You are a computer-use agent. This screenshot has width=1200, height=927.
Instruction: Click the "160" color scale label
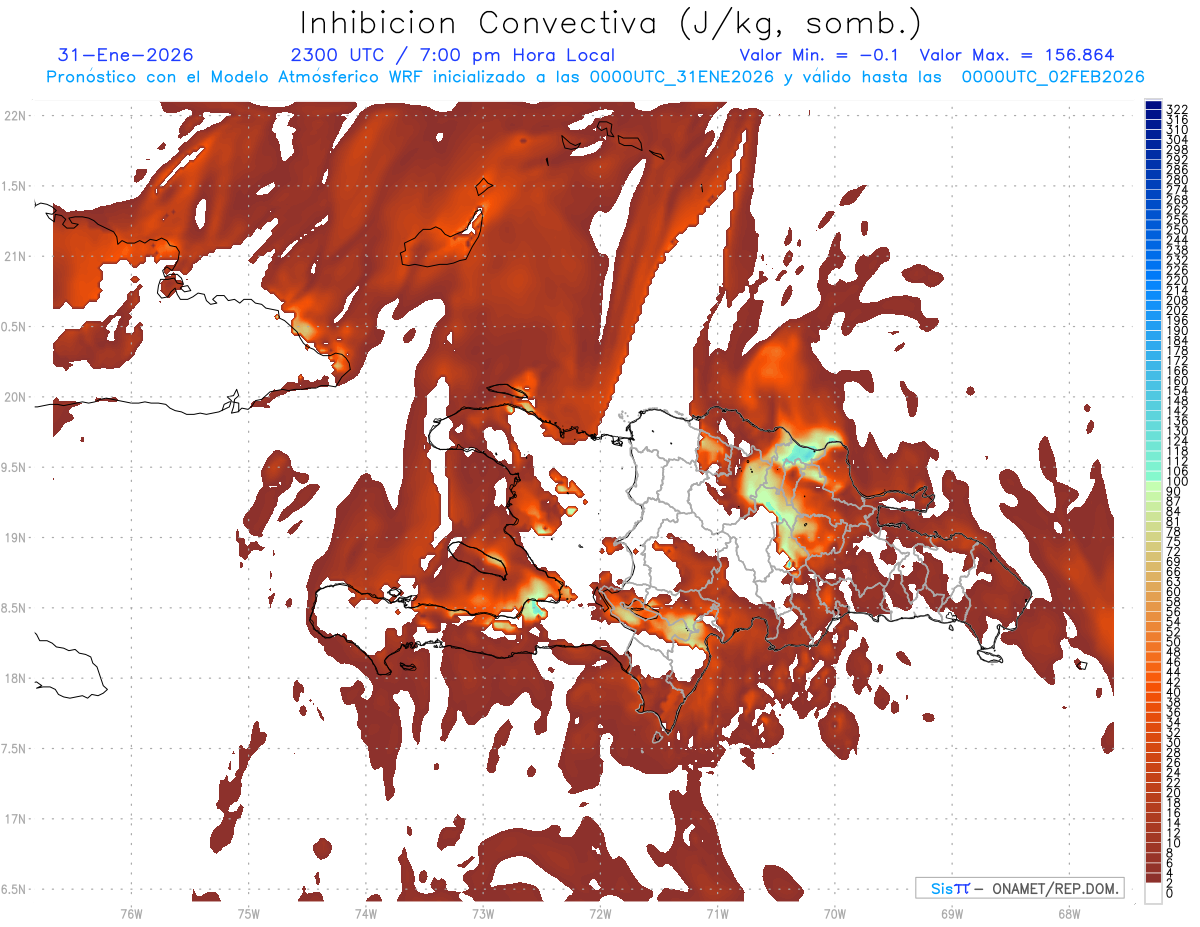pos(1176,381)
